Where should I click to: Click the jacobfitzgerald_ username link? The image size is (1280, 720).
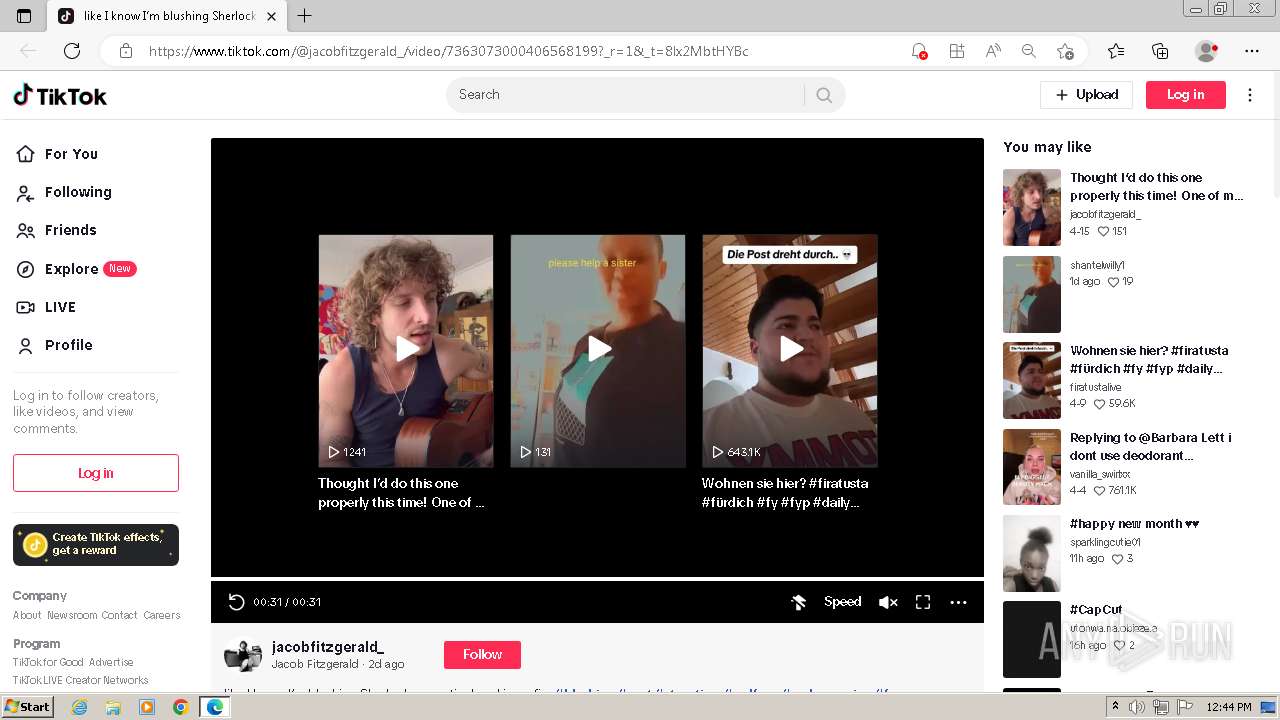[328, 647]
